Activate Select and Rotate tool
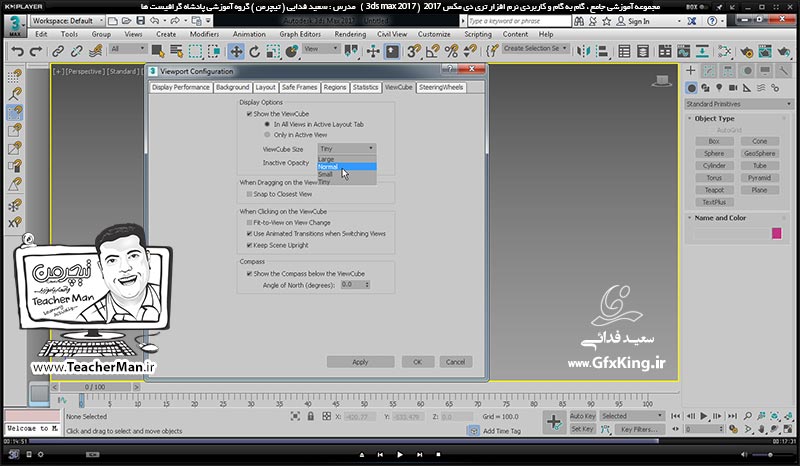The width and height of the screenshot is (800, 466). [254, 51]
